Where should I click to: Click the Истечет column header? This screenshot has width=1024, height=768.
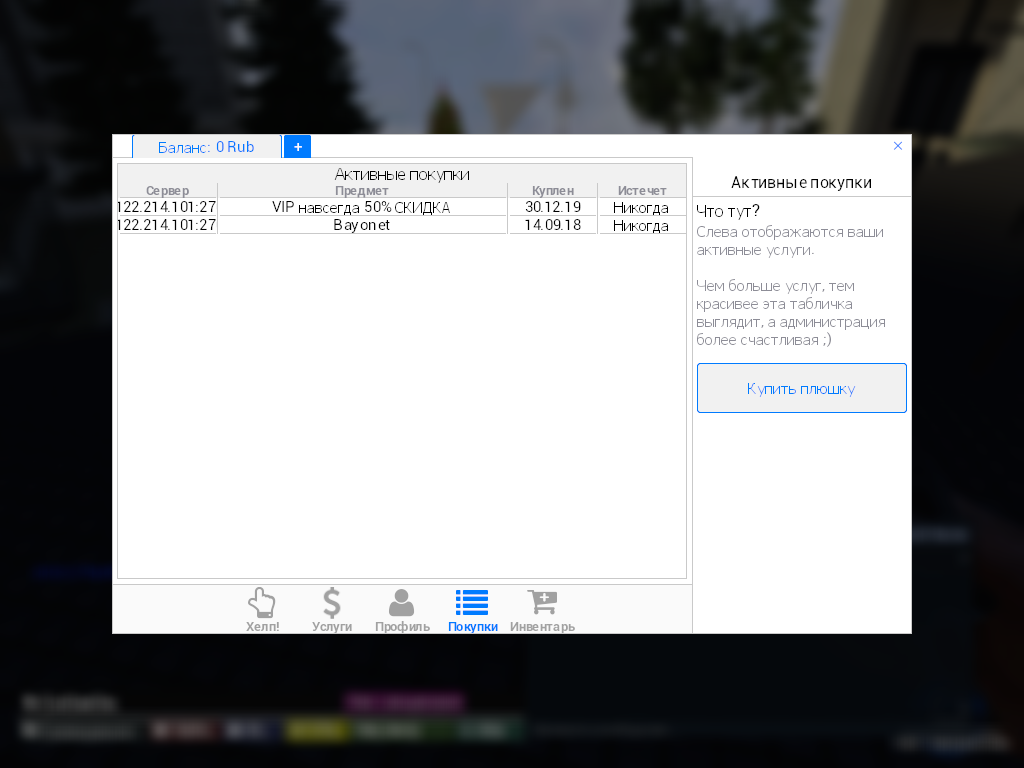point(642,191)
